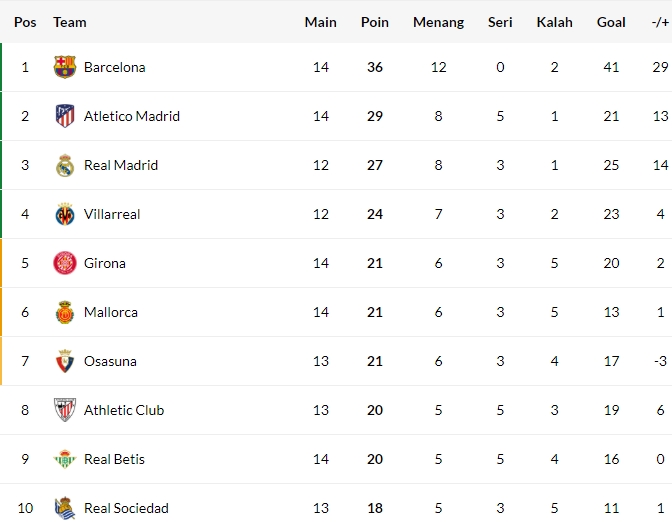Image resolution: width=672 pixels, height=522 pixels.
Task: Open the Barcelona team name link
Action: coord(114,67)
